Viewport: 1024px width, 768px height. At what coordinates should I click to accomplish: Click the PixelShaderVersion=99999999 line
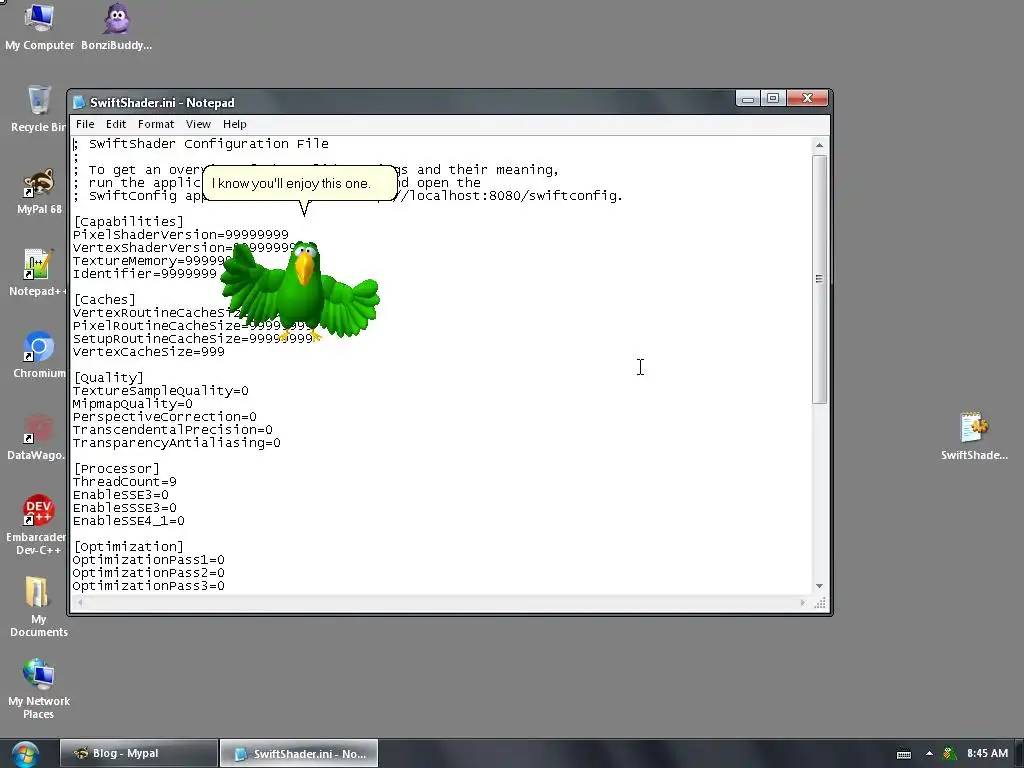coord(180,234)
